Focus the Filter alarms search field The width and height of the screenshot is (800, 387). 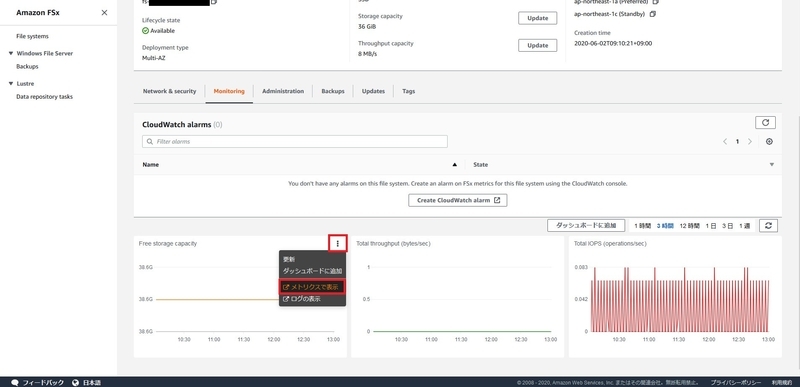click(295, 141)
